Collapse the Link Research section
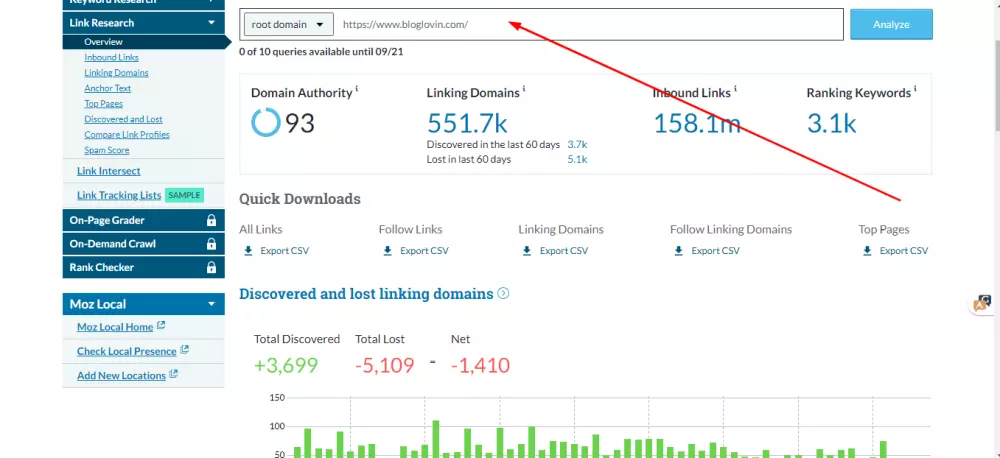 point(212,23)
